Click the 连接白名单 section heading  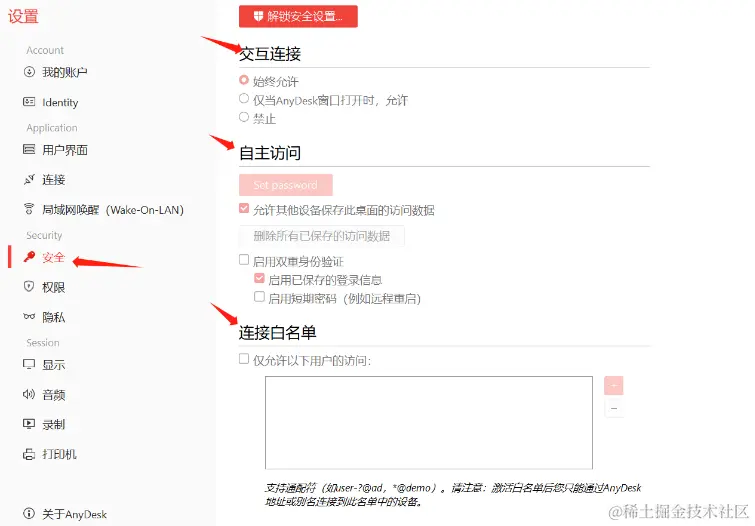278,332
